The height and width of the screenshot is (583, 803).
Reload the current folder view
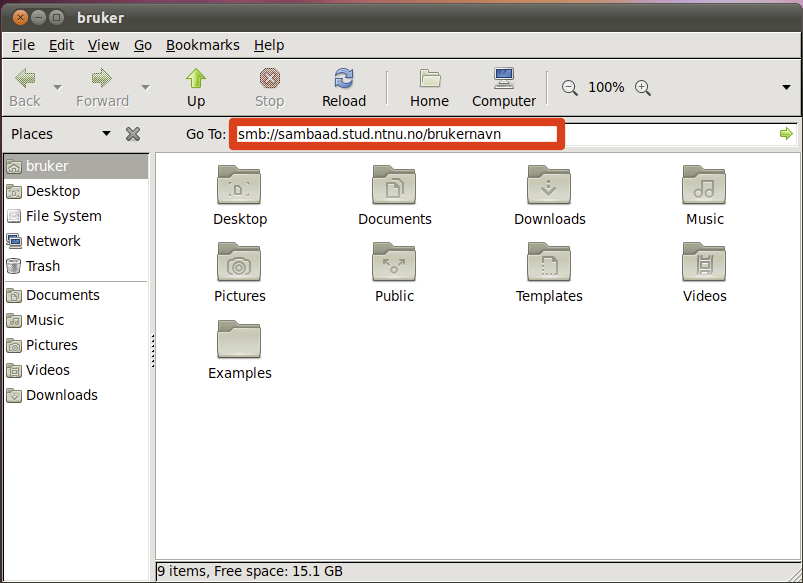point(344,78)
